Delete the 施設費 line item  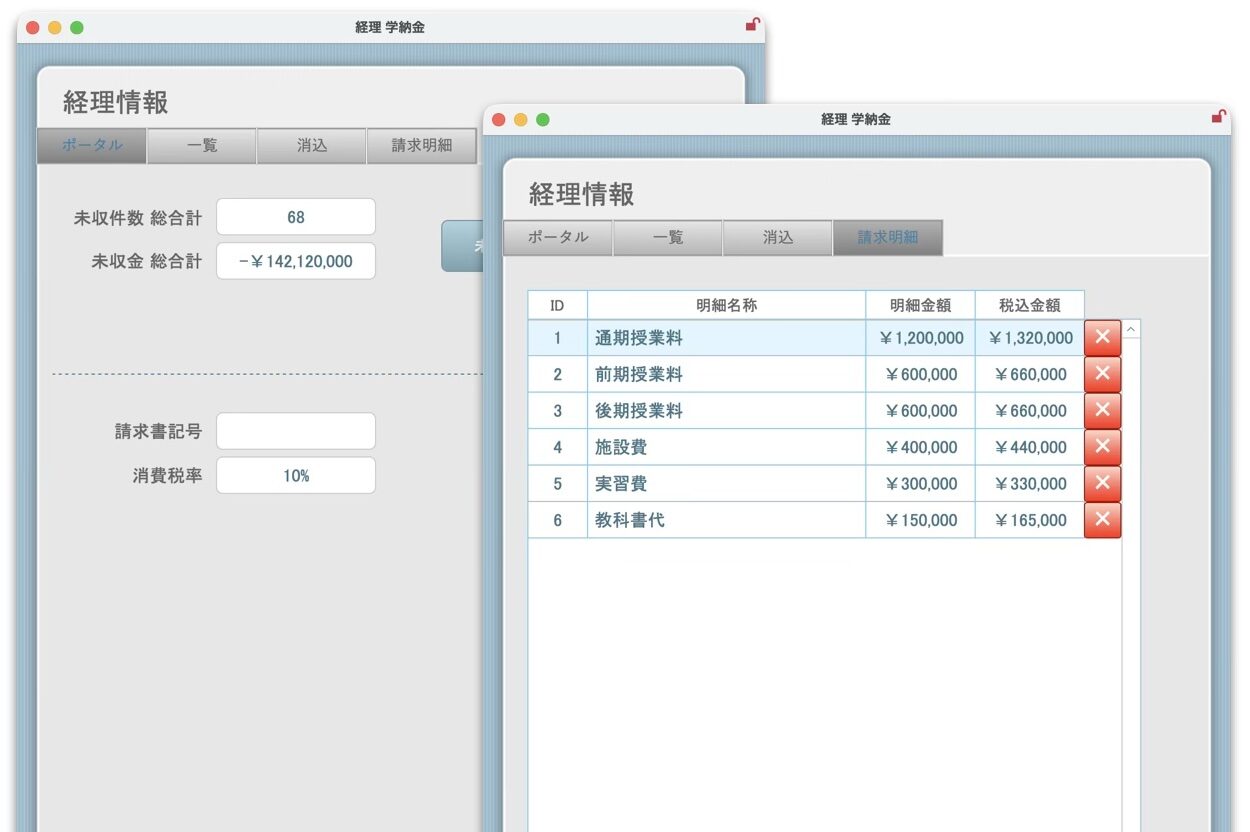[1101, 446]
